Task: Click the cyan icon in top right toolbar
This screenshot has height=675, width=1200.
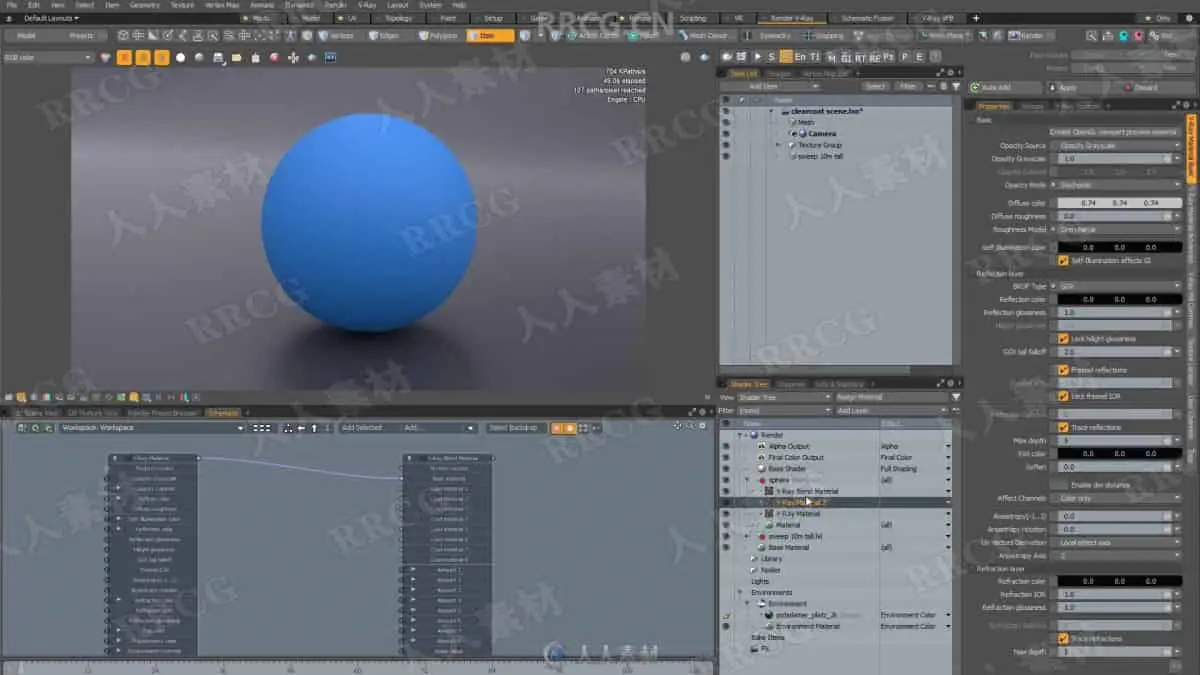Action: coord(1123,35)
